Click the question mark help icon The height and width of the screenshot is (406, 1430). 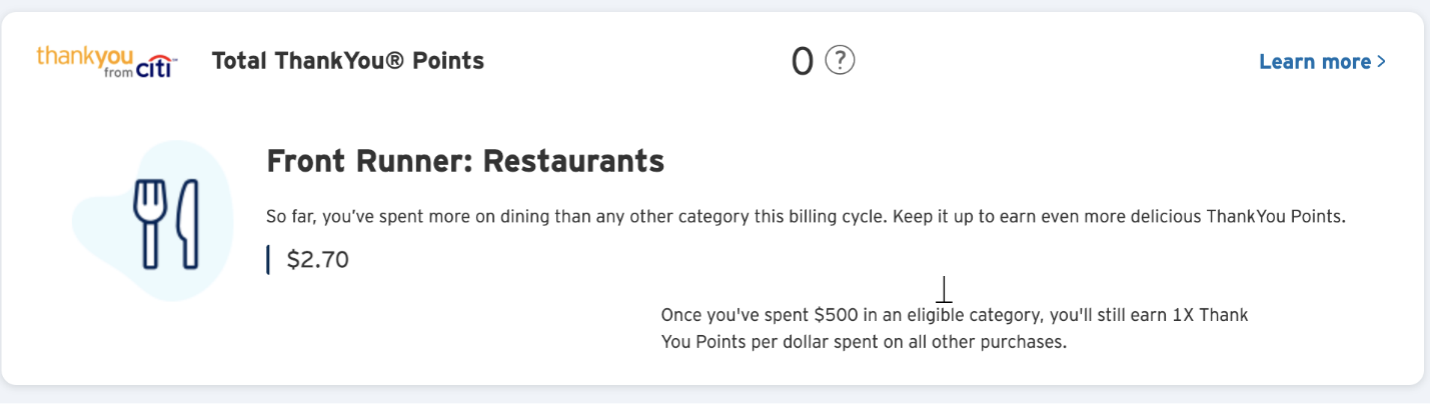pyautogui.click(x=840, y=61)
